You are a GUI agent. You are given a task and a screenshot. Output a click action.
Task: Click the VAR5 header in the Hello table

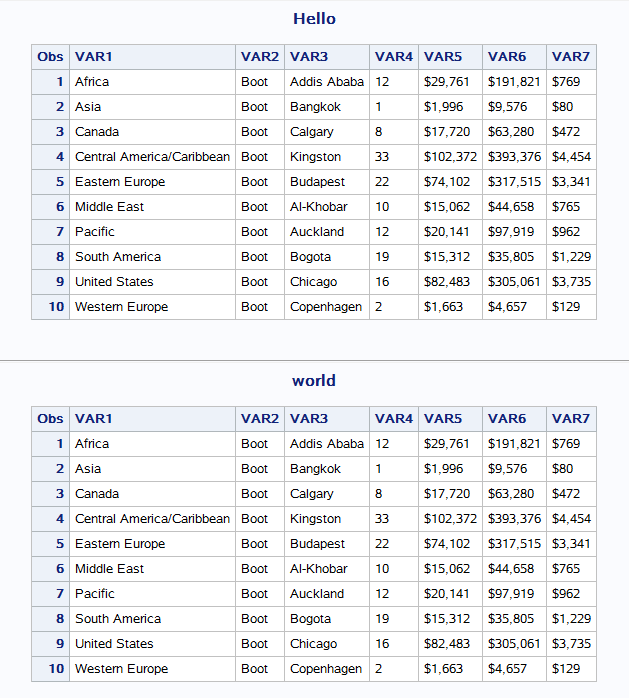pyautogui.click(x=450, y=57)
